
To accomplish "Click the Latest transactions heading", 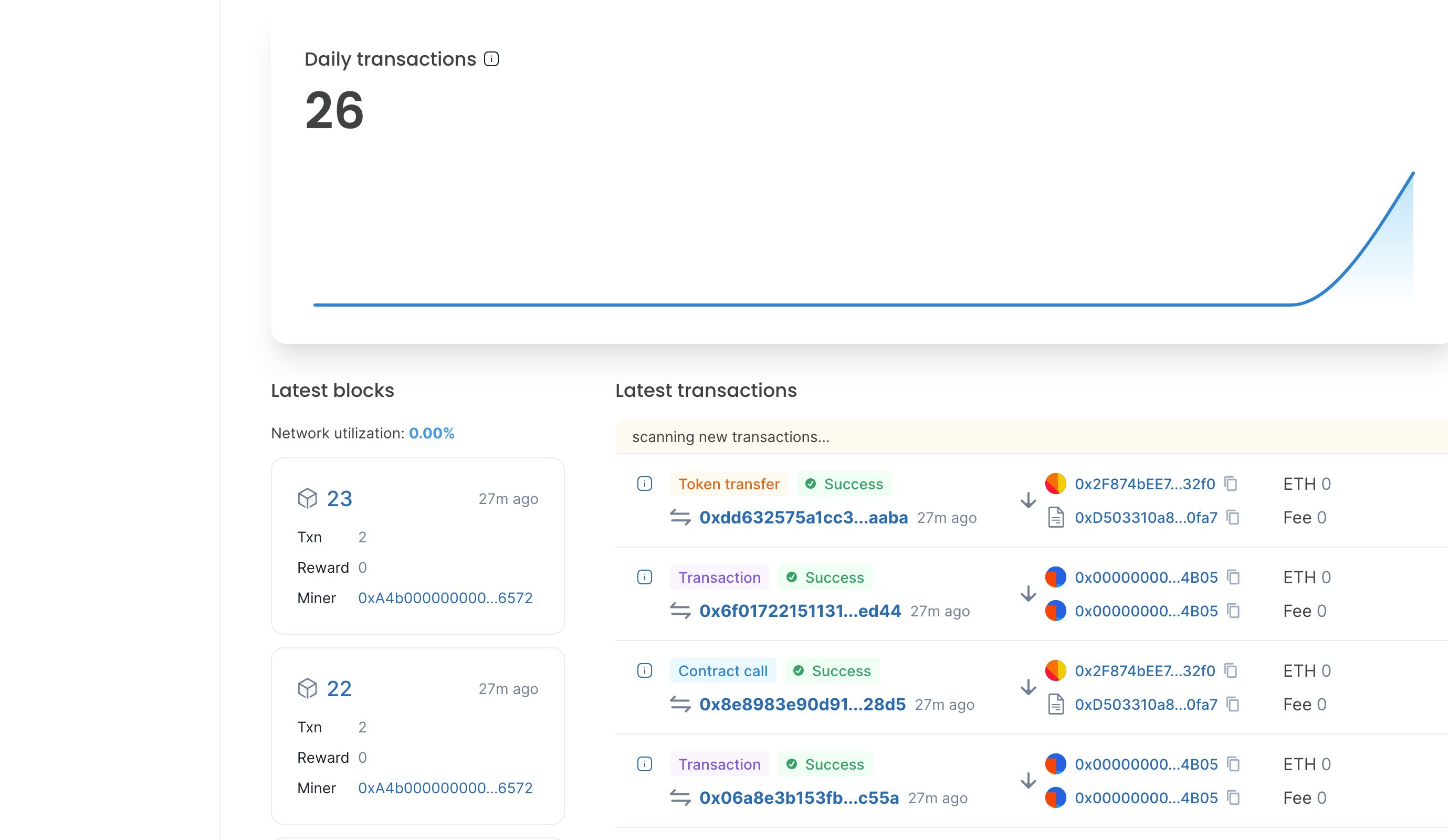I will 706,390.
